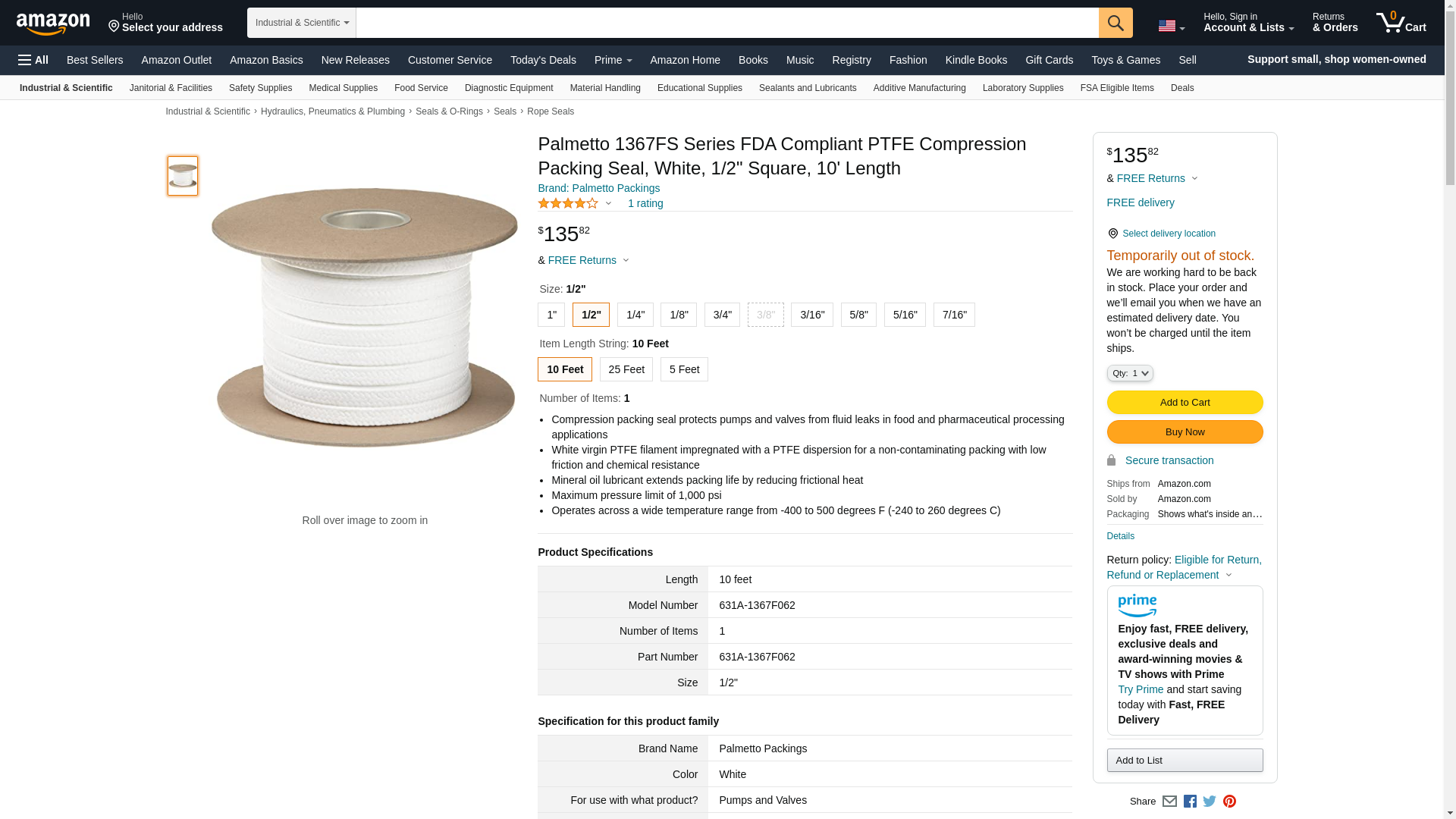
Task: Open the language flag selector
Action: 1171,26
